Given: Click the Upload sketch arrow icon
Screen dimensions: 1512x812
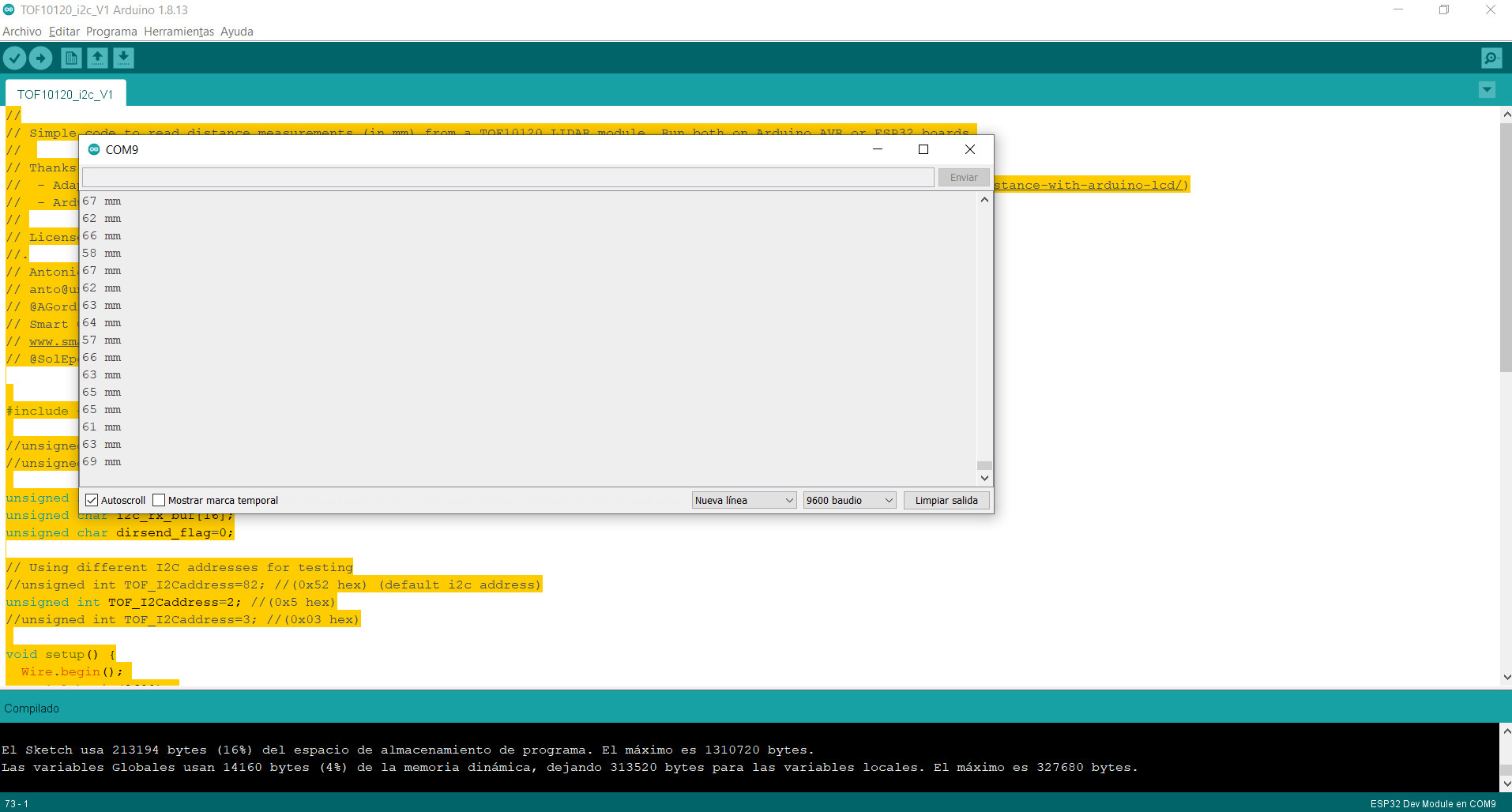Looking at the screenshot, I should (40, 58).
